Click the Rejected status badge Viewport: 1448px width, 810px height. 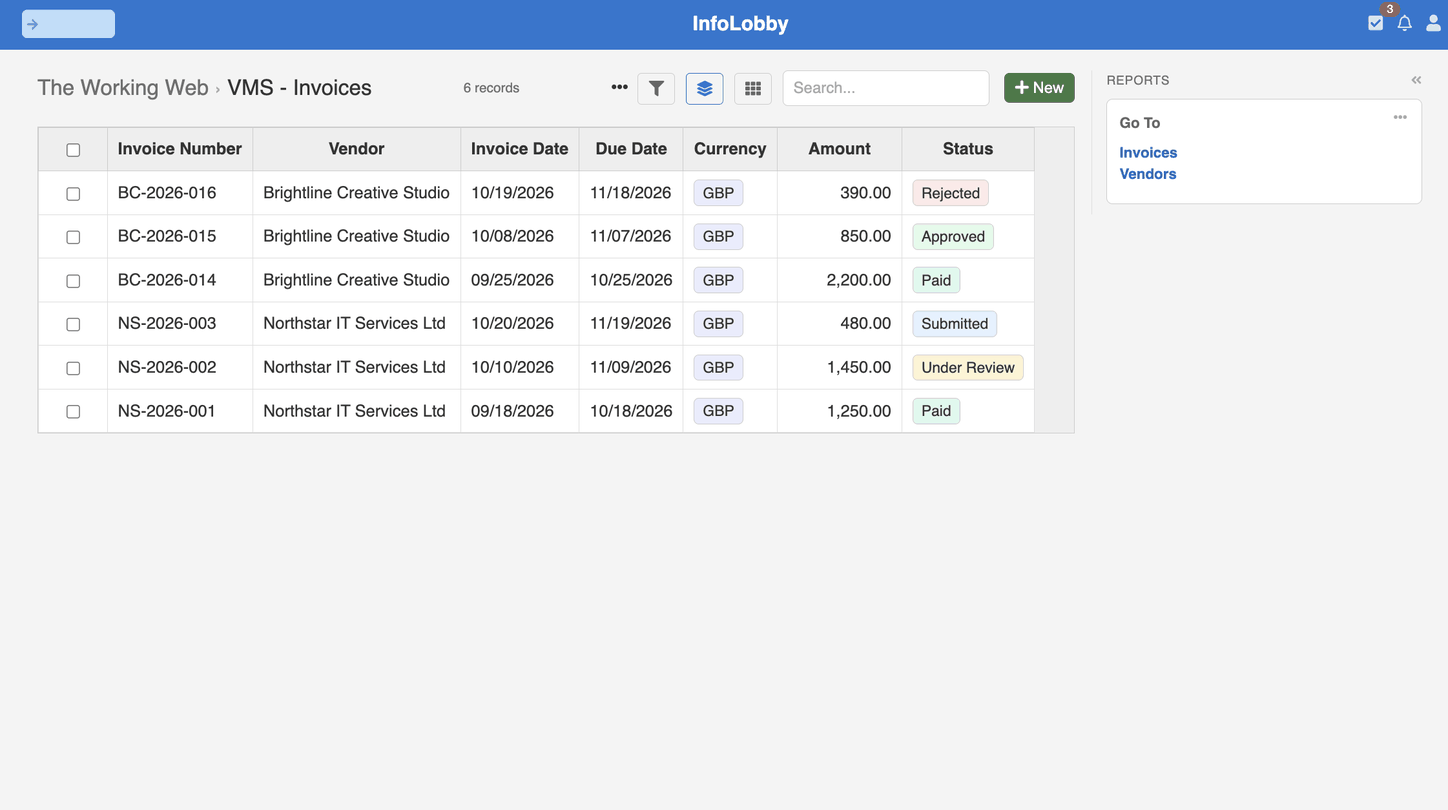click(950, 193)
